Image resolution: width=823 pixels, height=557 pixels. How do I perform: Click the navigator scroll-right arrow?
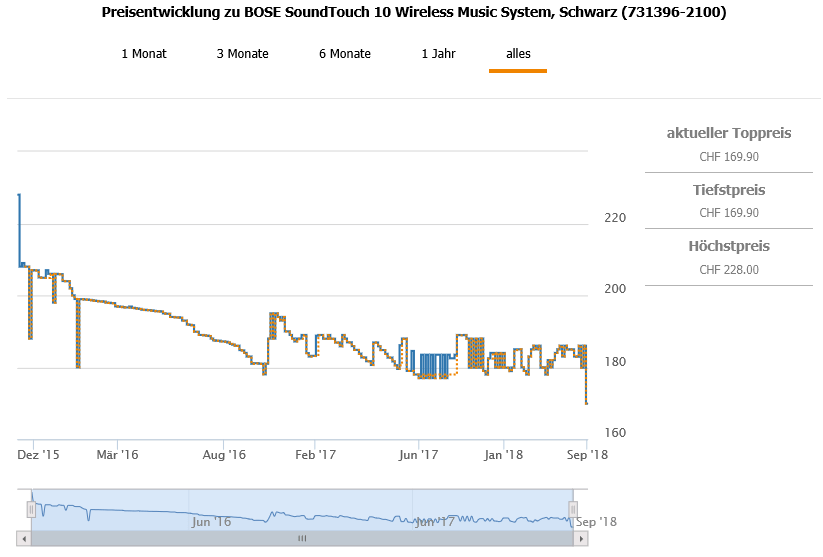[x=581, y=539]
